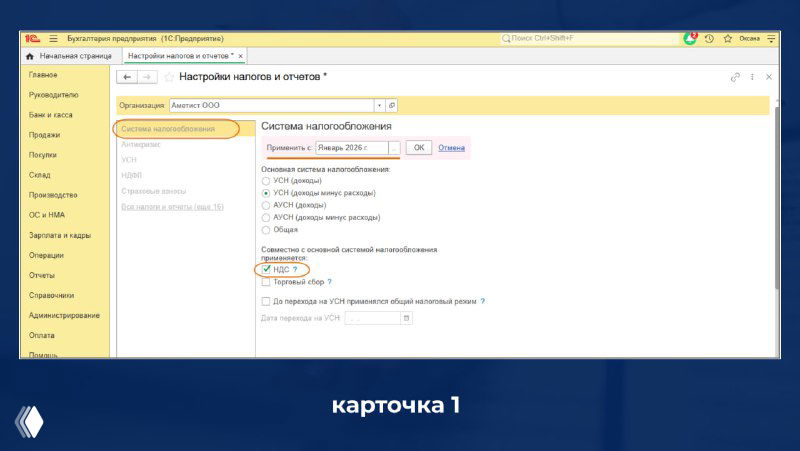Switch to Начальная страница tab
Viewport: 800px width, 451px height.
click(x=70, y=56)
